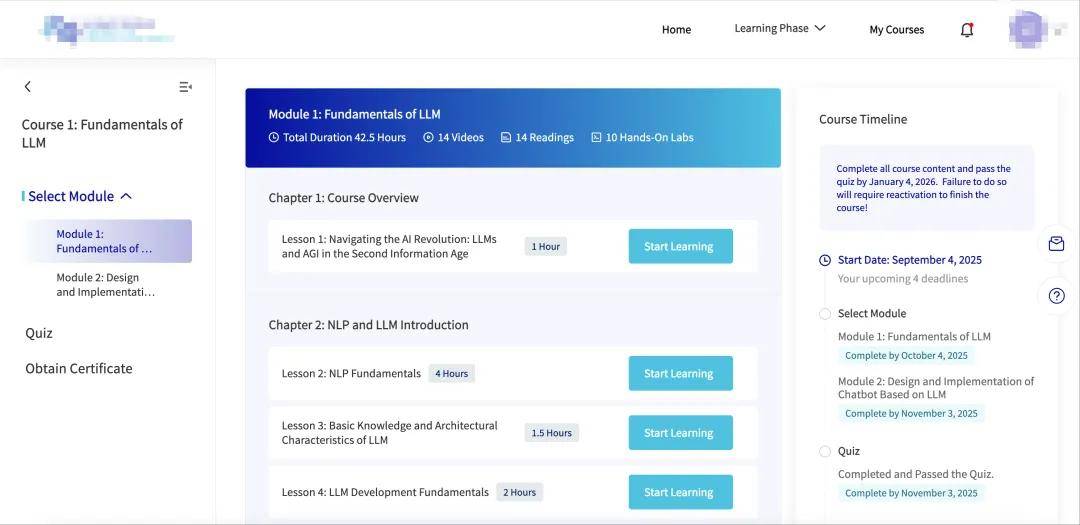Open the notification bell
Screen dimensions: 1080x525
(967, 30)
